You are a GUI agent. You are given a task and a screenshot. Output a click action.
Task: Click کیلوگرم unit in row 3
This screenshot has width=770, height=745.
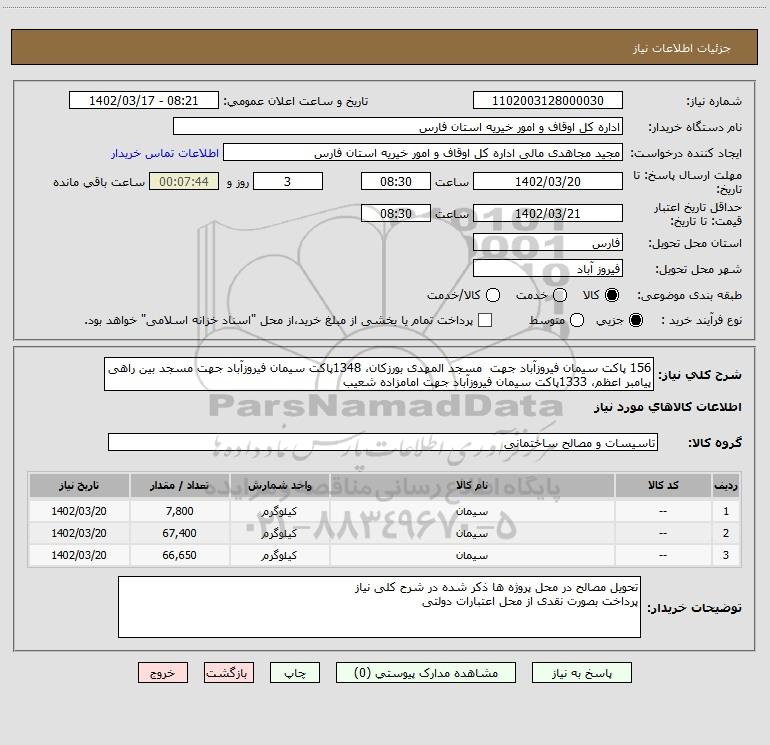coord(279,555)
